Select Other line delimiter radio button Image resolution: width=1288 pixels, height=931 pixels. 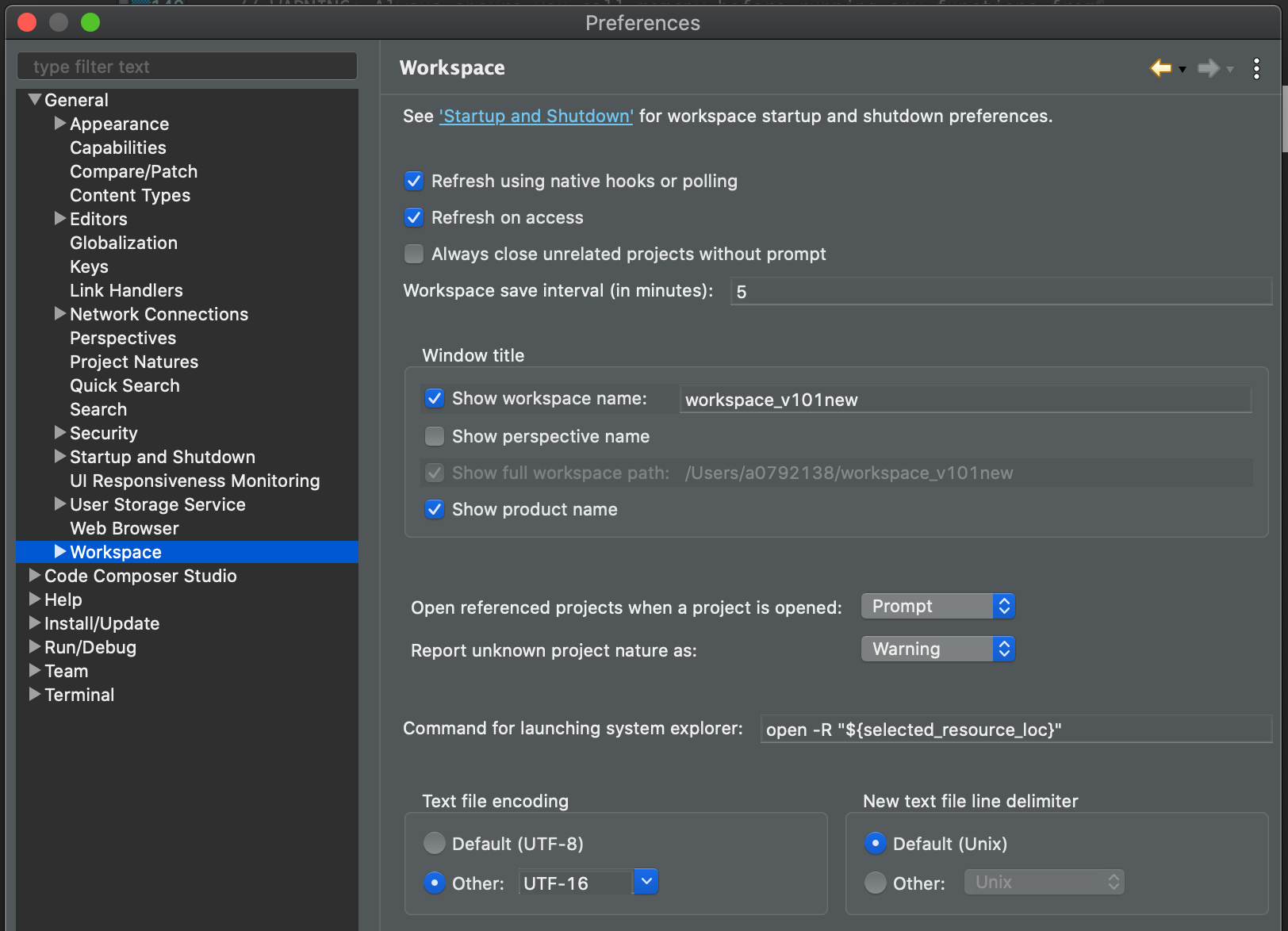coord(876,883)
